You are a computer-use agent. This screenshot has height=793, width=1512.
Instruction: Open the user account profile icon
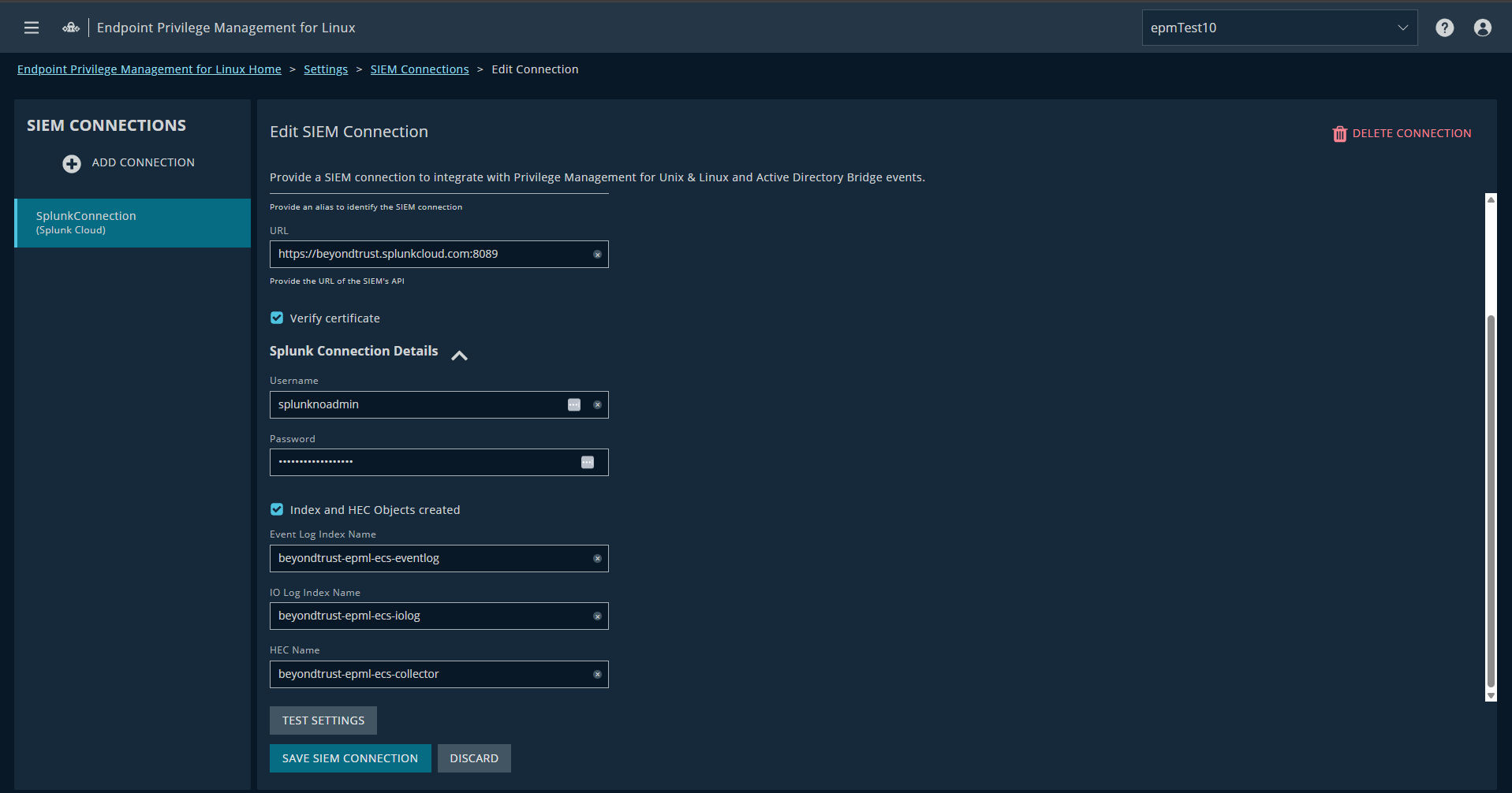pos(1482,28)
